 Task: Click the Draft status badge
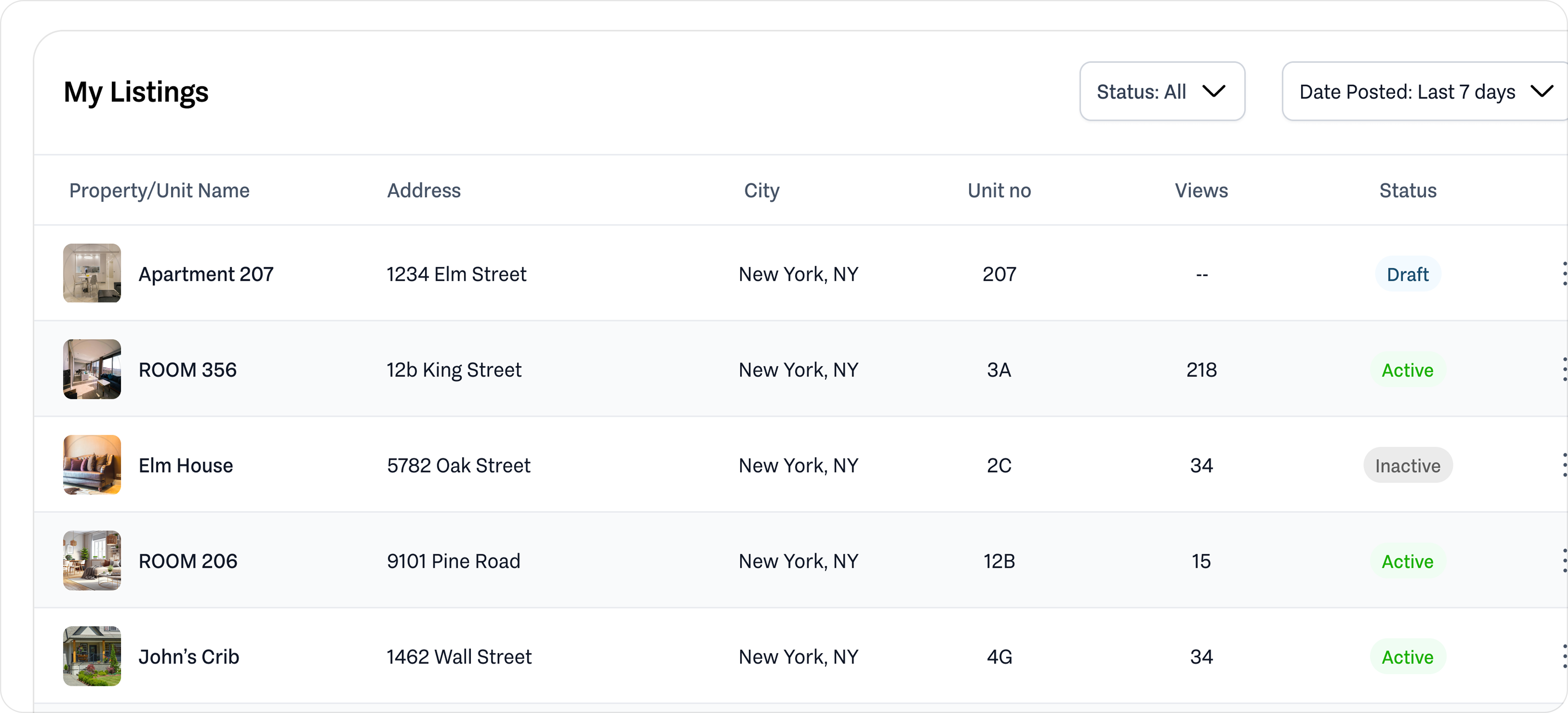point(1408,274)
